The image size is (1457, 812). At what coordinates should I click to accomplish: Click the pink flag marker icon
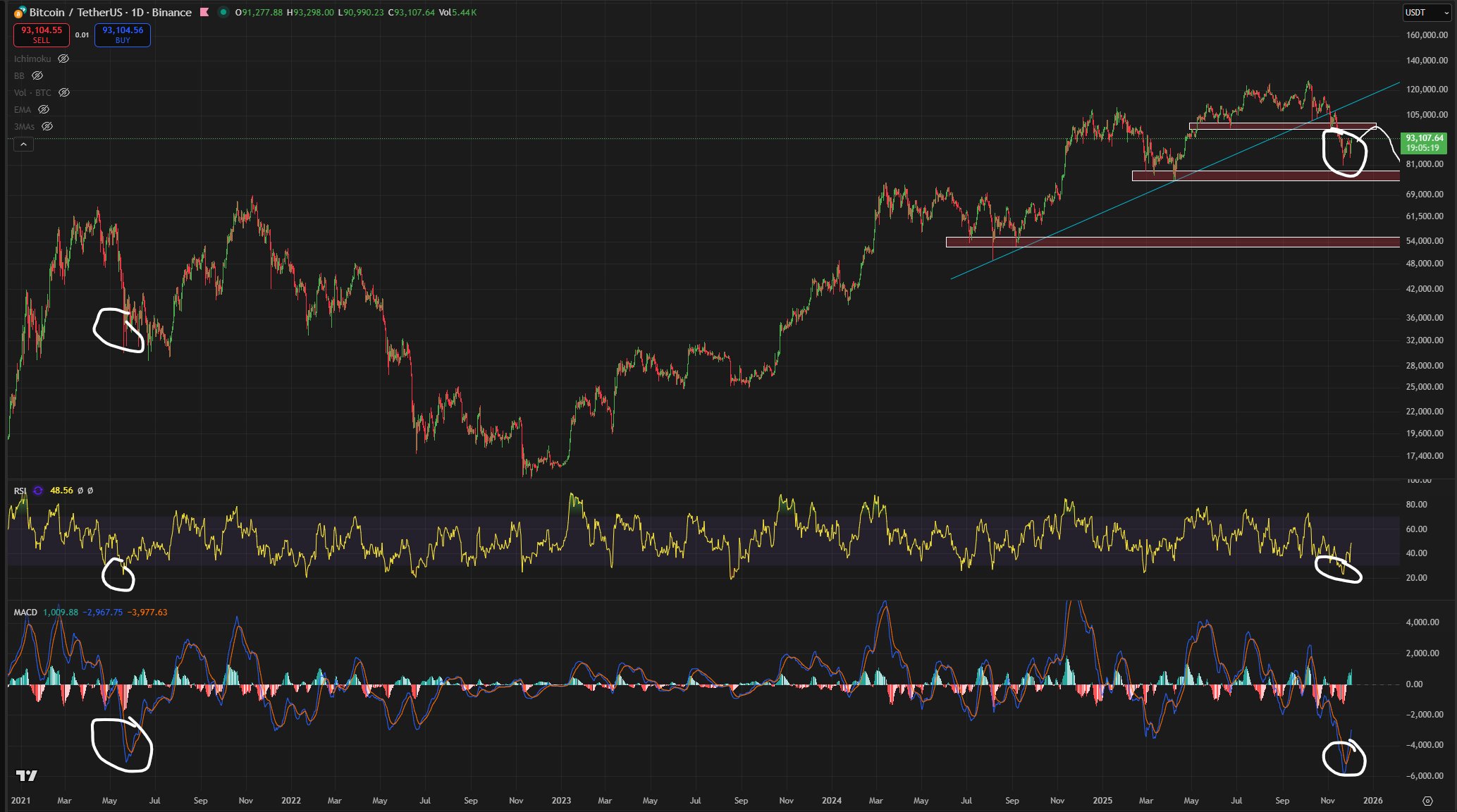(205, 12)
